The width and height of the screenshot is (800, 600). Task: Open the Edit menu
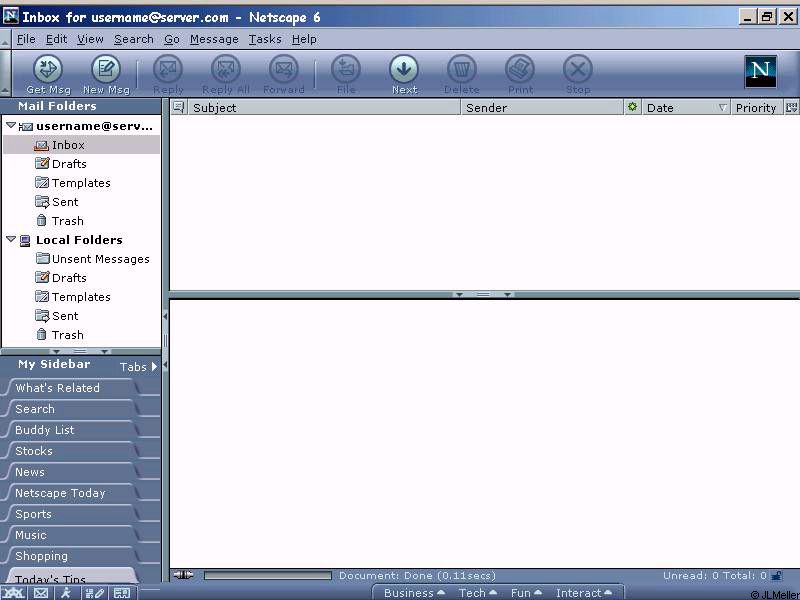(x=56, y=39)
